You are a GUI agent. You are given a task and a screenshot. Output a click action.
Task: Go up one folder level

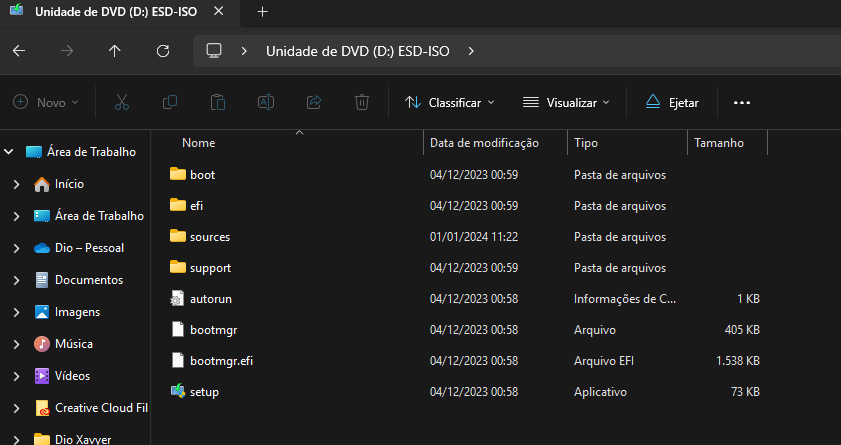click(115, 51)
